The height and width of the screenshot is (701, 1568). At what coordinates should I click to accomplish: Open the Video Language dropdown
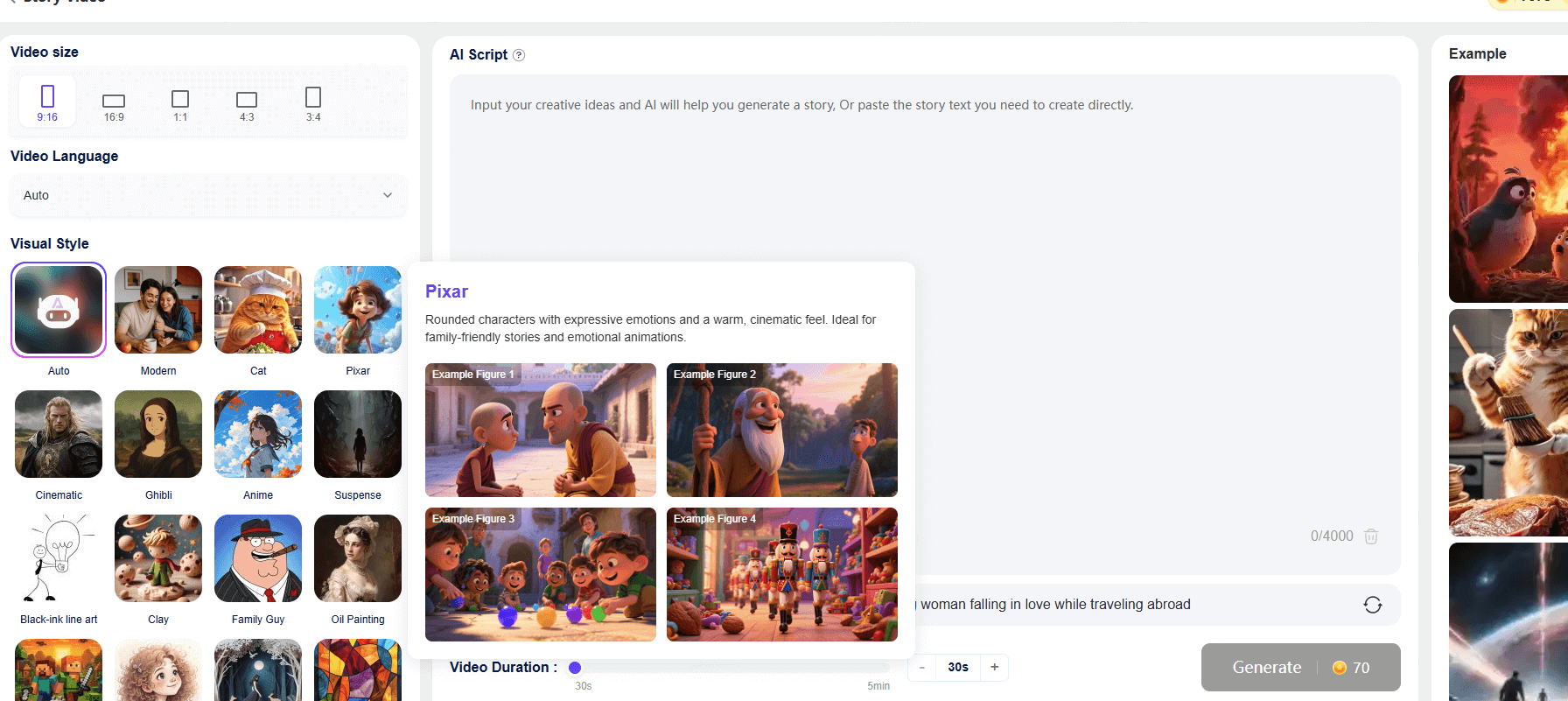point(207,195)
